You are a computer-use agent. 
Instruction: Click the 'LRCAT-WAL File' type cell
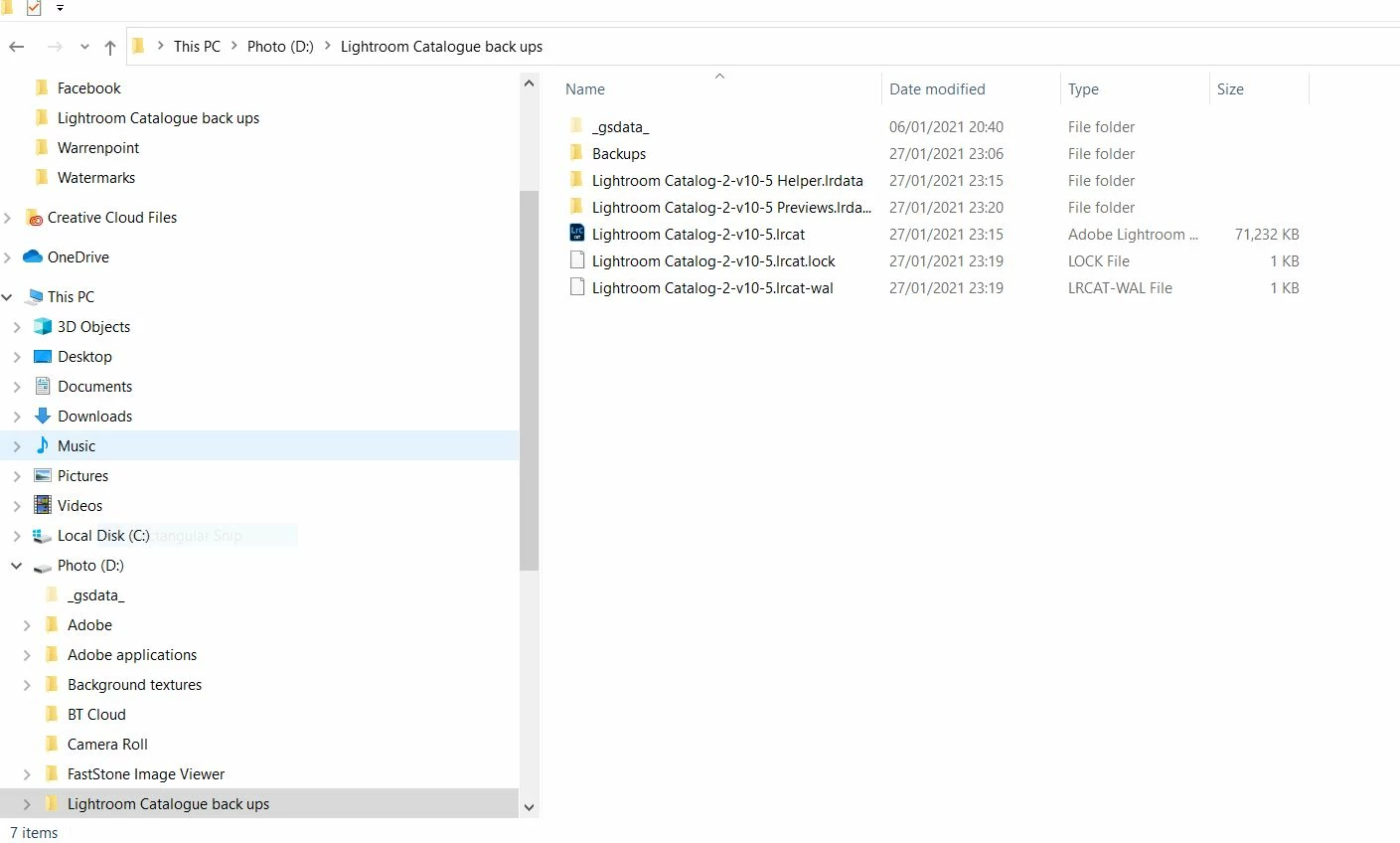[1120, 288]
